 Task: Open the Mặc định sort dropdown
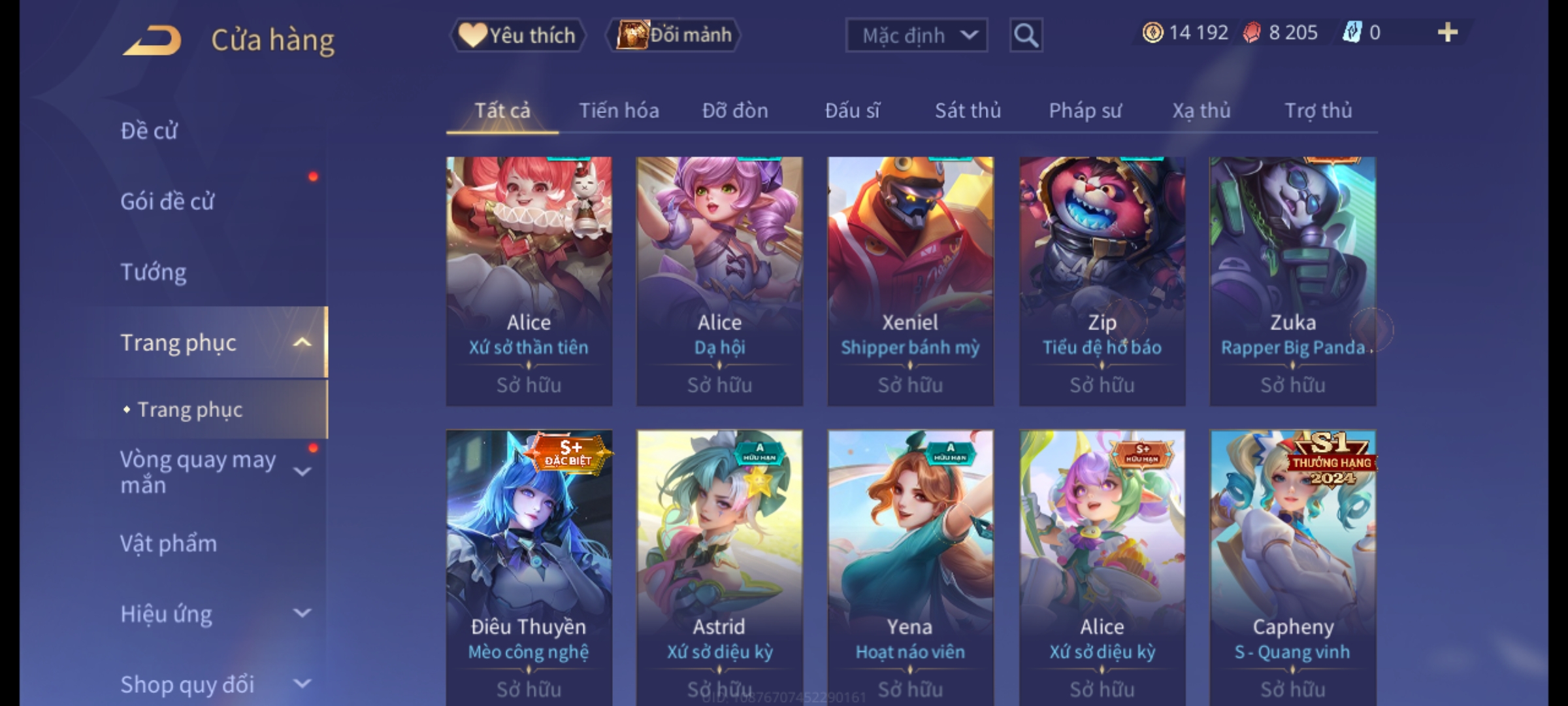[916, 35]
